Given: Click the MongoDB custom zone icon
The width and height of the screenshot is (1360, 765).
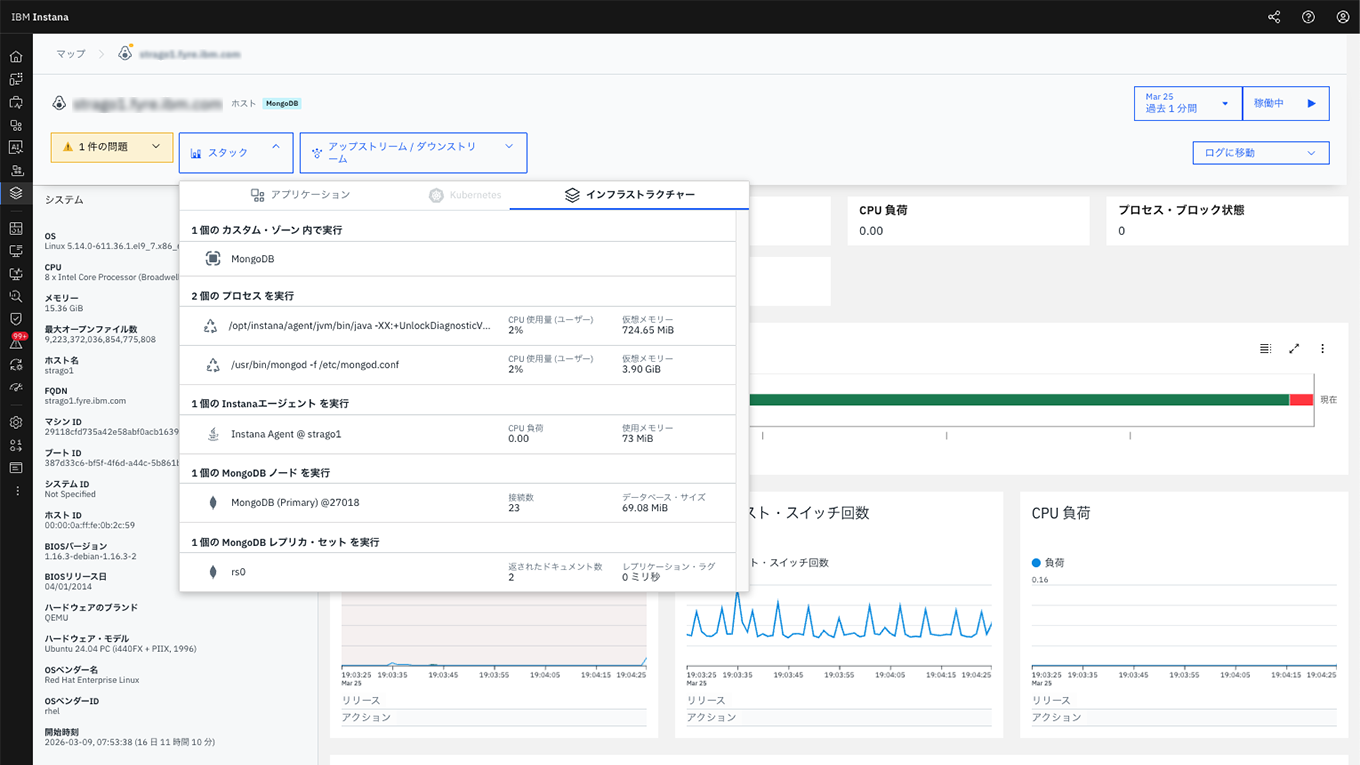Looking at the screenshot, I should [212, 259].
